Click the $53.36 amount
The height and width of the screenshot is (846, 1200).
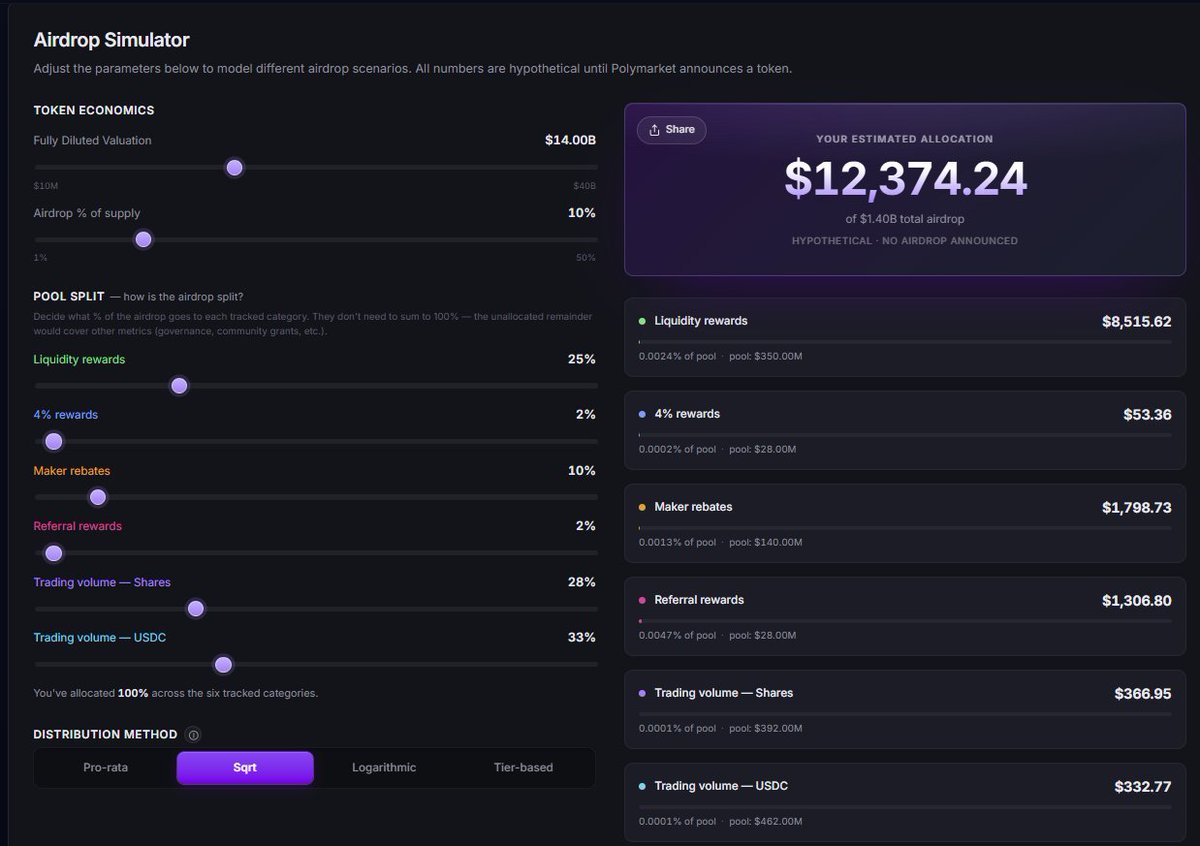click(1147, 415)
